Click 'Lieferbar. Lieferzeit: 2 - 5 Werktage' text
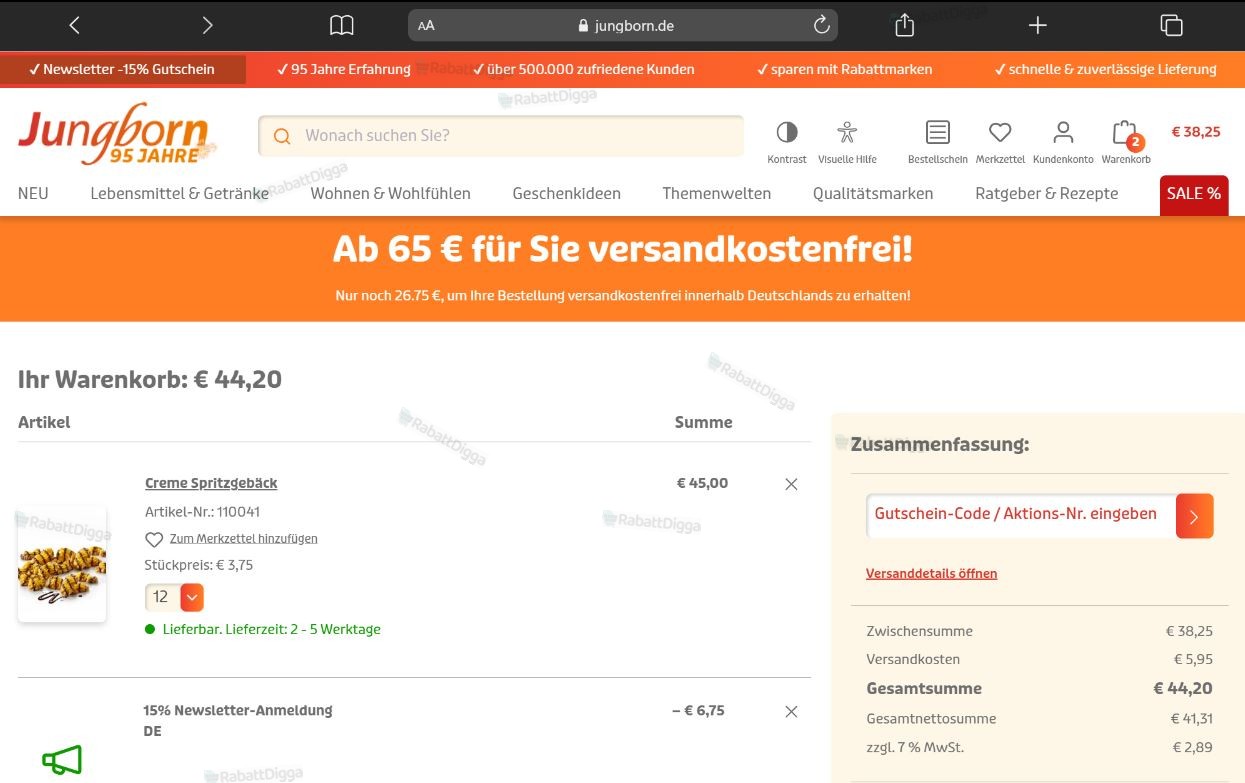The image size is (1245, 783). pos(272,629)
